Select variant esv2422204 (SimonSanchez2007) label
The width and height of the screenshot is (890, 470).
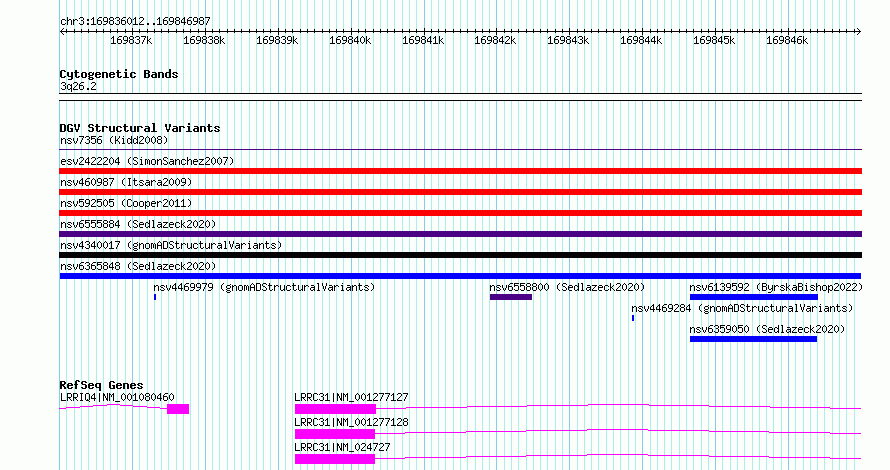coord(147,161)
